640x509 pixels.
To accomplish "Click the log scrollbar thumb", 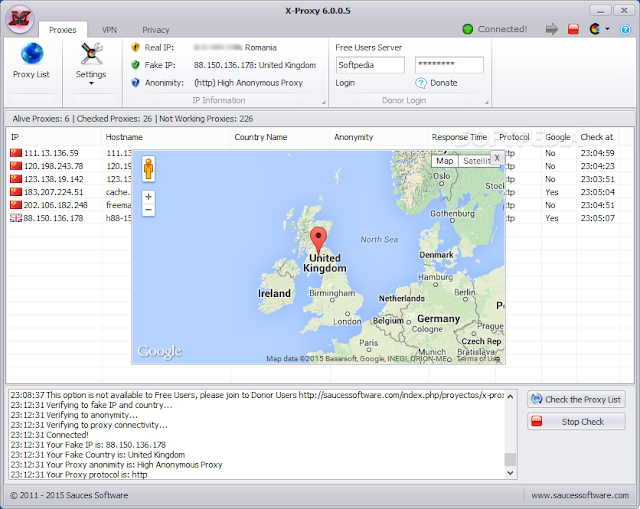I will [510, 459].
